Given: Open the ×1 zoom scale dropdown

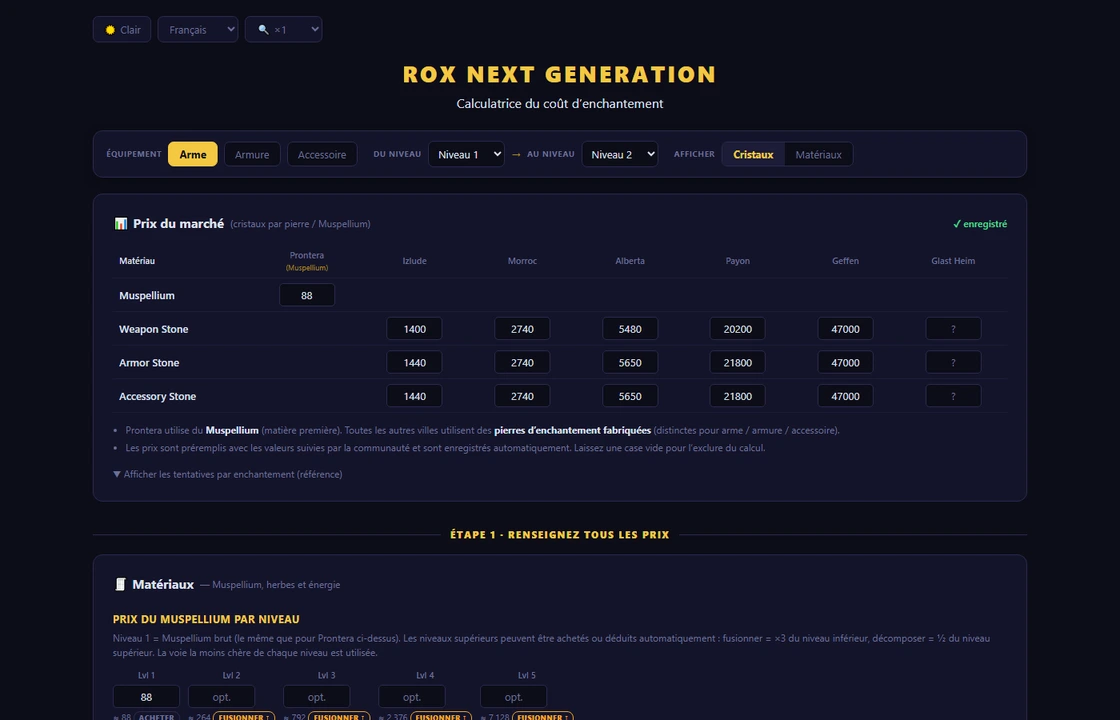Looking at the screenshot, I should (284, 29).
